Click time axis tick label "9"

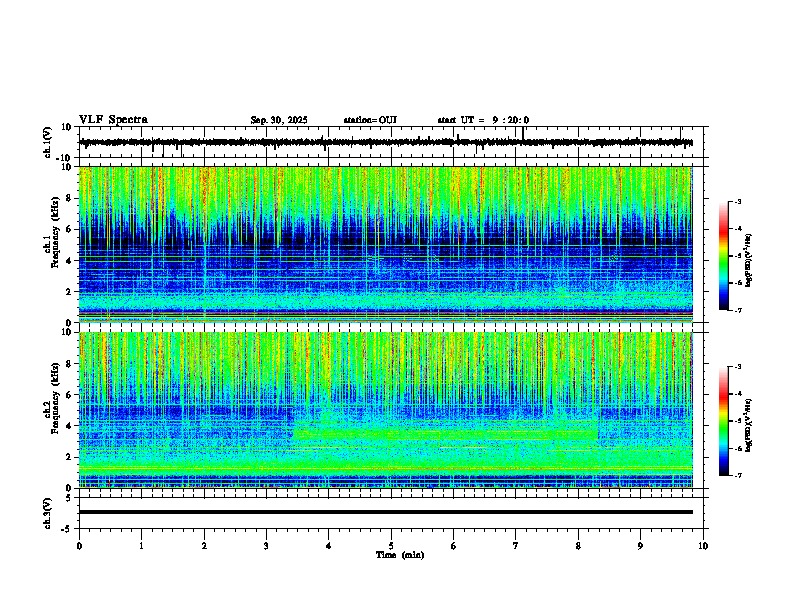pyautogui.click(x=640, y=546)
